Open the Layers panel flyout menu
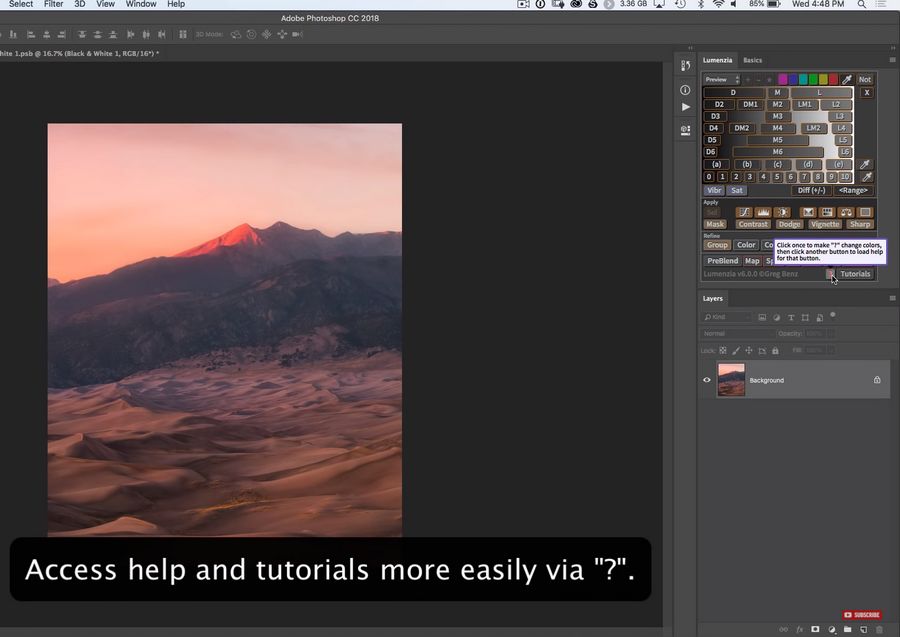This screenshot has width=900, height=637. tap(892, 298)
